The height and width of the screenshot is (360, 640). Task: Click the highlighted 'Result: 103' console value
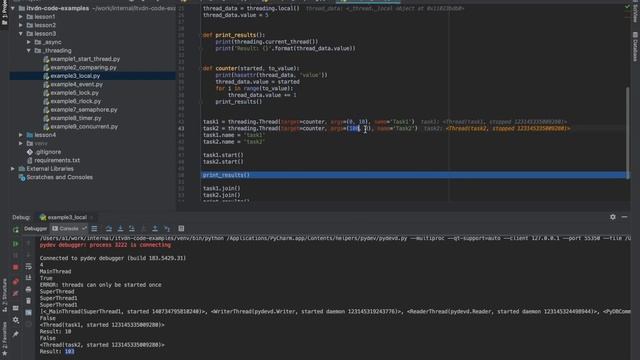pos(69,351)
